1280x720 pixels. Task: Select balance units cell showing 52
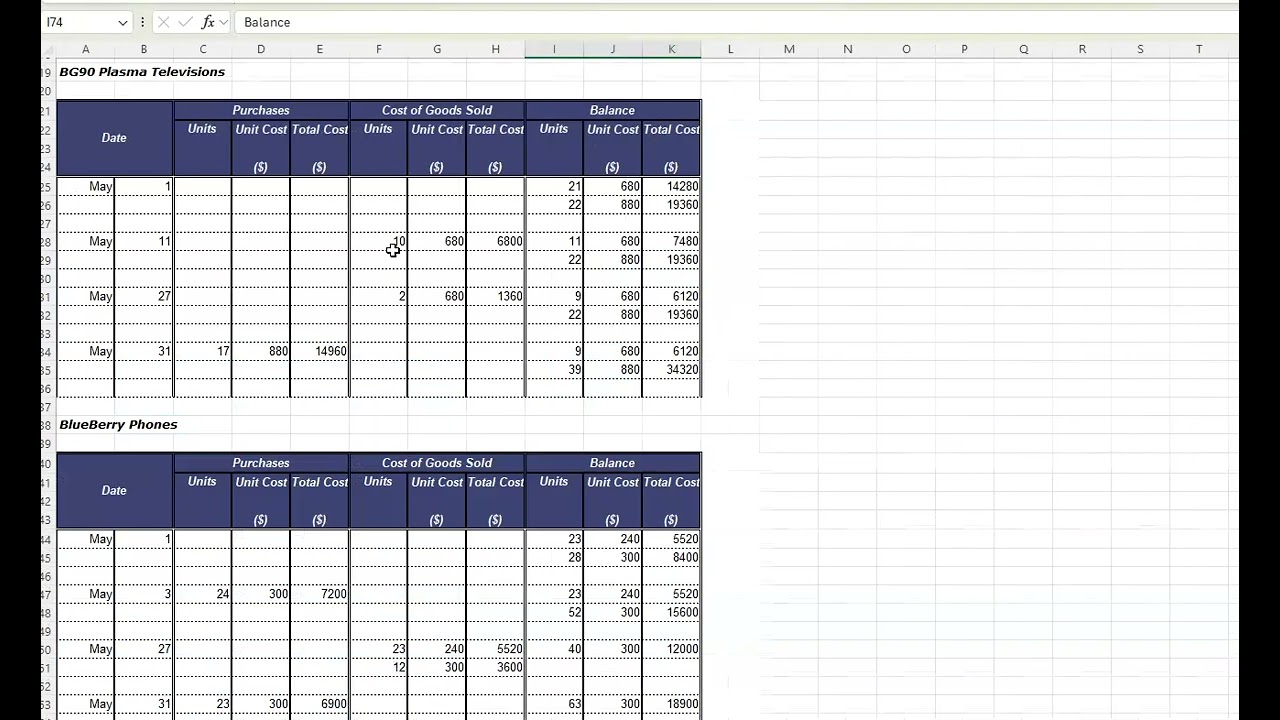tap(554, 613)
